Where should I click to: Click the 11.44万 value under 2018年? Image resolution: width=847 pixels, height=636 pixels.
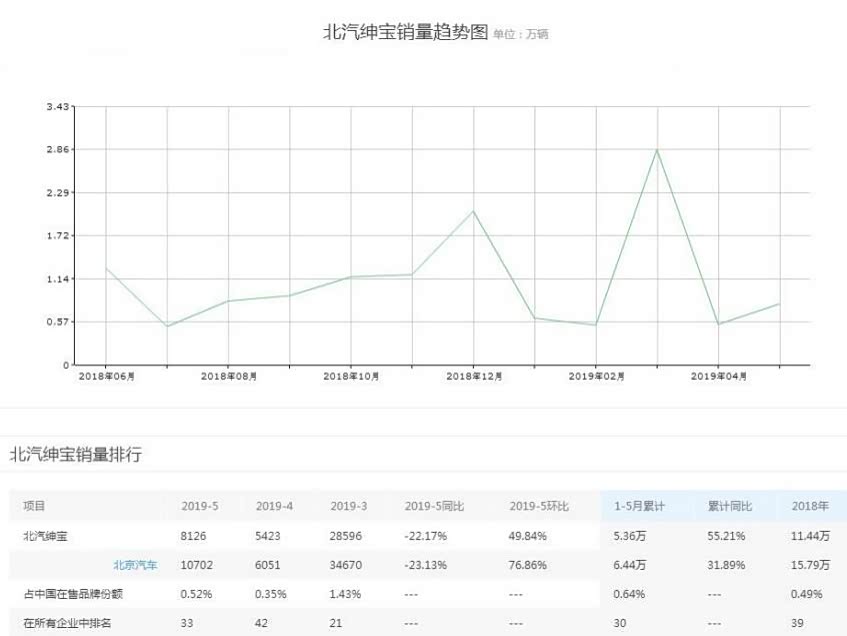[810, 536]
